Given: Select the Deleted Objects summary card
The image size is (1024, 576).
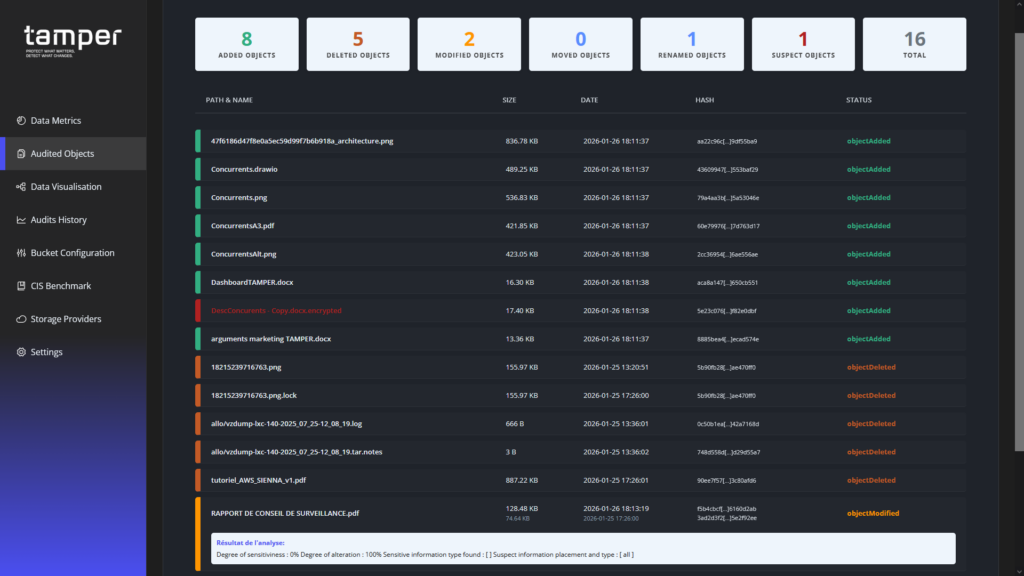Looking at the screenshot, I should (358, 44).
